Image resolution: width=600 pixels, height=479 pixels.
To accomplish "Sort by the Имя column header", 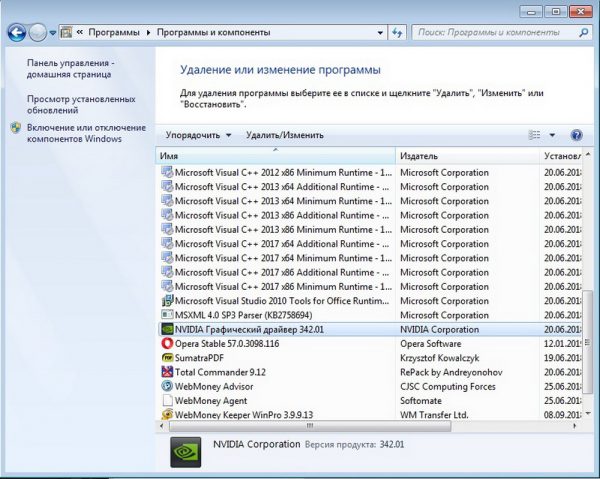I will 276,156.
